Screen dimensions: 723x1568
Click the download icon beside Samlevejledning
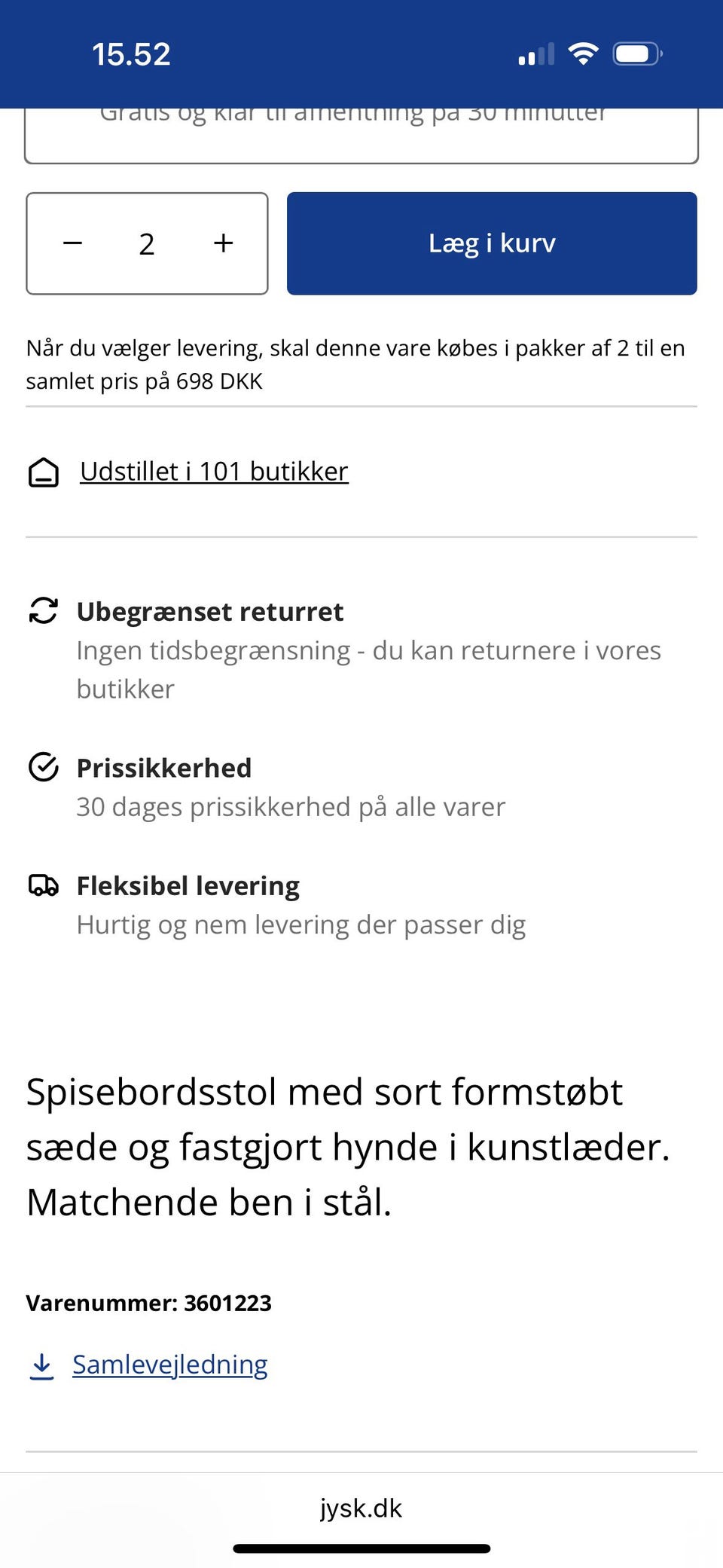tap(40, 1365)
